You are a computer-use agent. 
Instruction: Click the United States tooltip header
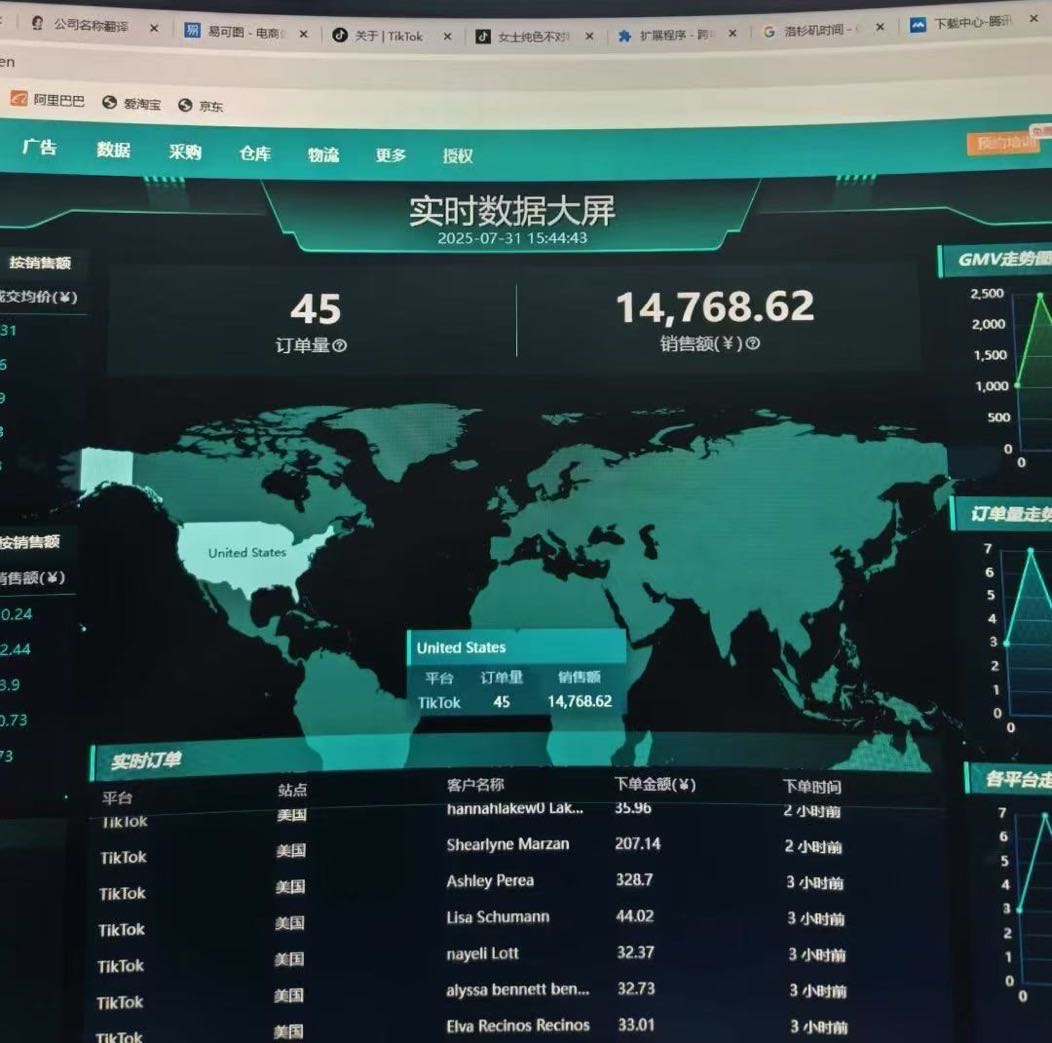(x=517, y=647)
